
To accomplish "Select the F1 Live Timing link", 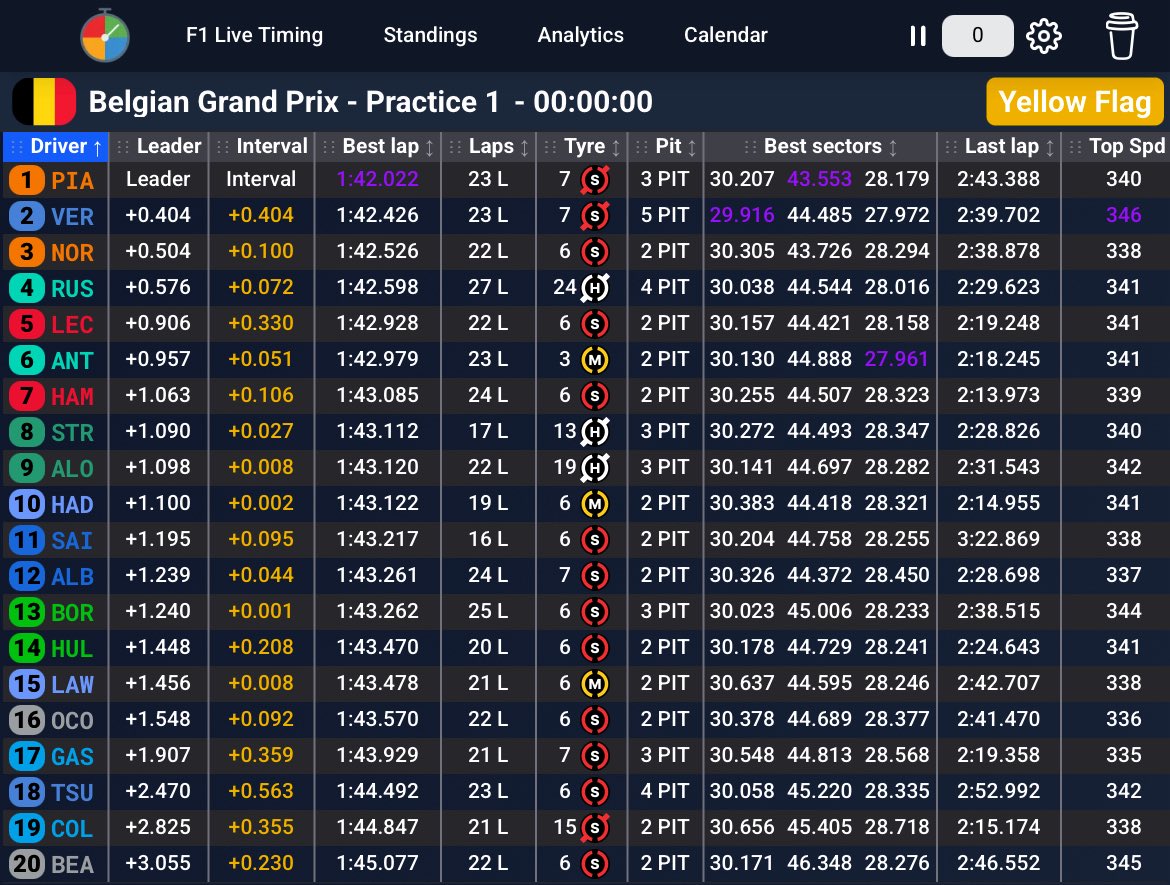I will coord(254,35).
